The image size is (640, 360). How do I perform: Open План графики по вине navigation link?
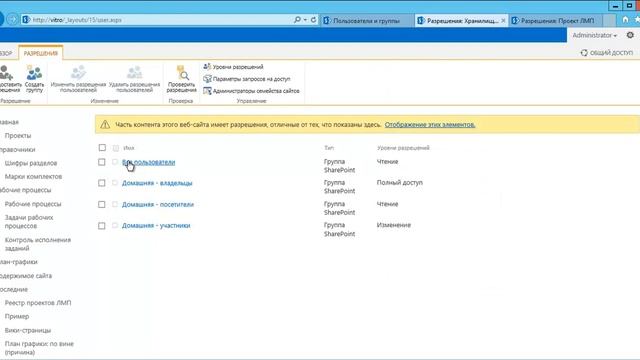(x=39, y=348)
